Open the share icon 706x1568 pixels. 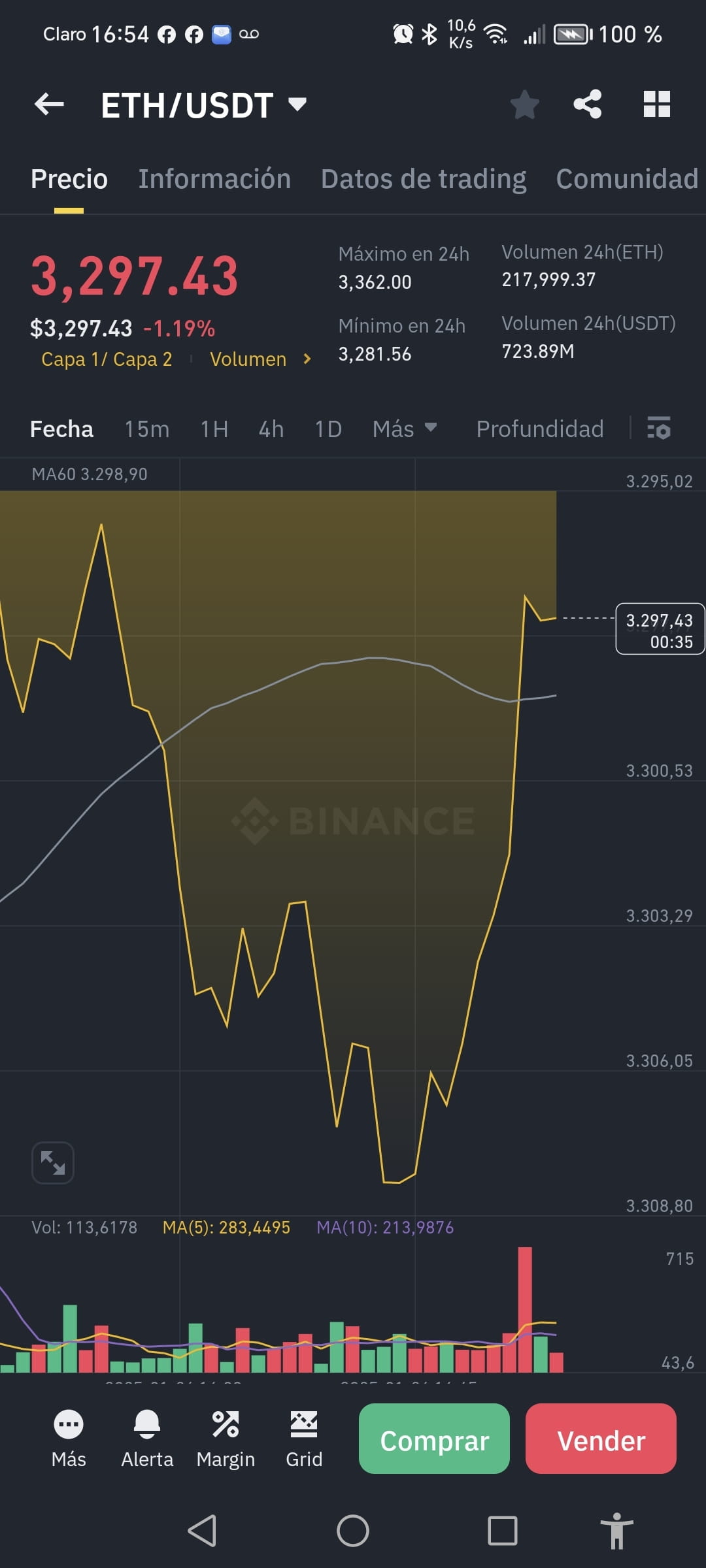(x=587, y=104)
